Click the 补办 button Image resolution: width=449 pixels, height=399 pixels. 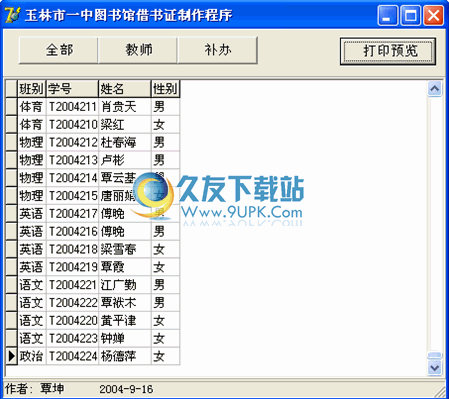218,50
